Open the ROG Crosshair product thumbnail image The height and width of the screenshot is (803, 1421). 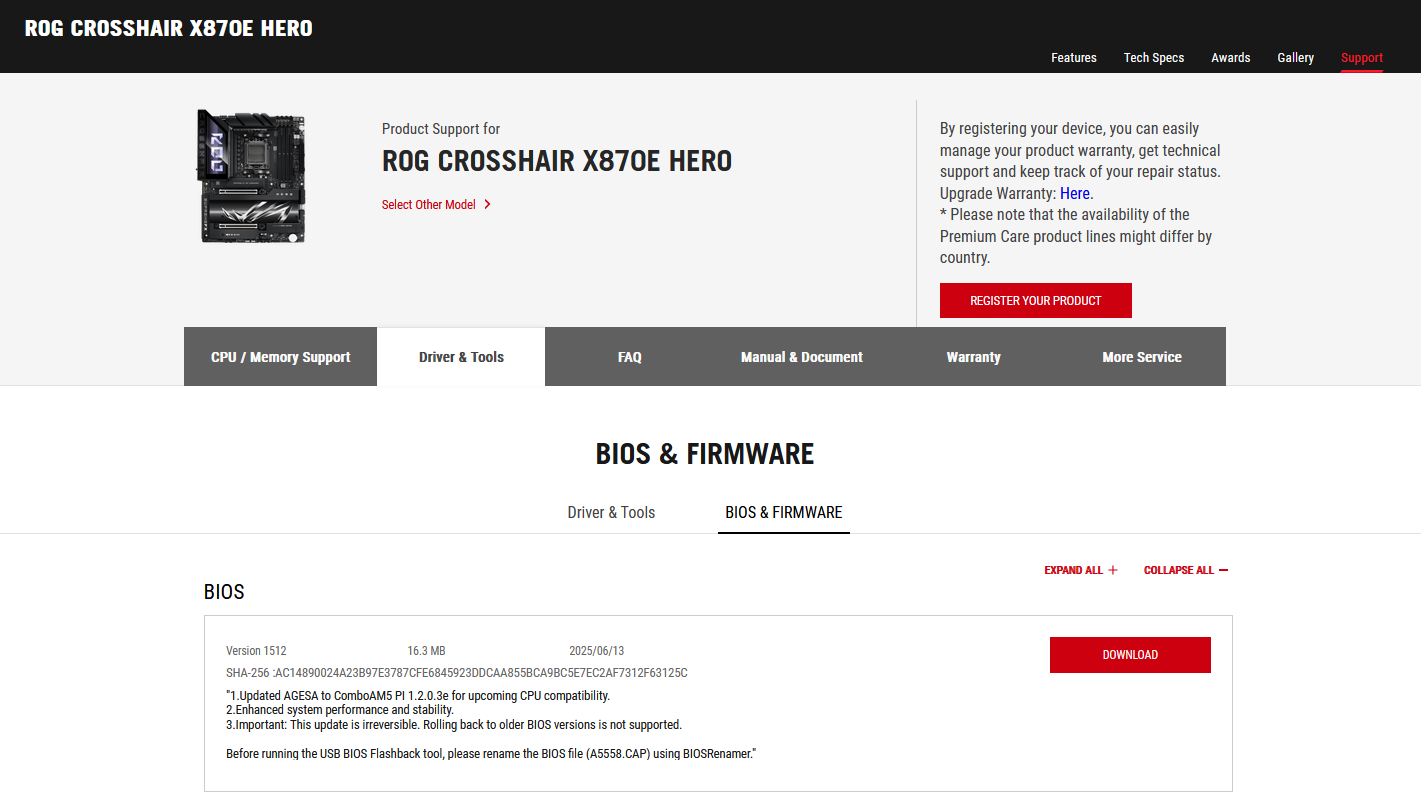[x=251, y=176]
